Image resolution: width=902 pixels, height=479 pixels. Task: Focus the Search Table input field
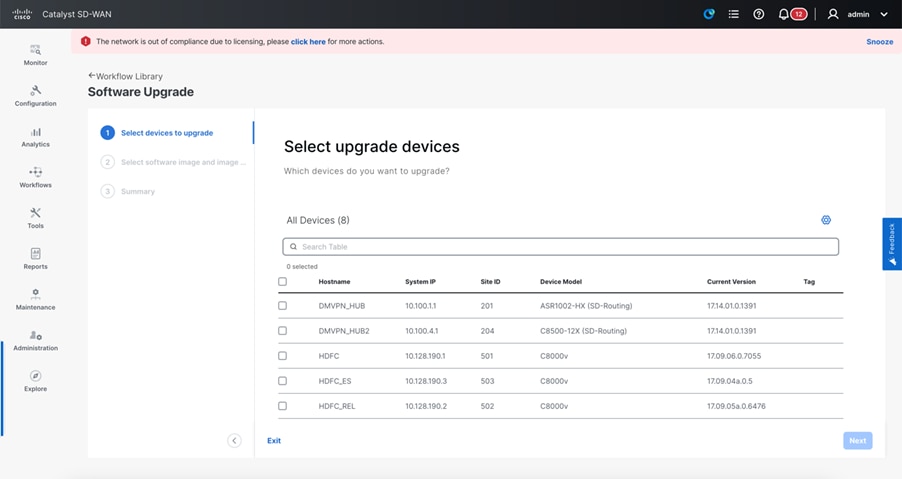(x=560, y=247)
